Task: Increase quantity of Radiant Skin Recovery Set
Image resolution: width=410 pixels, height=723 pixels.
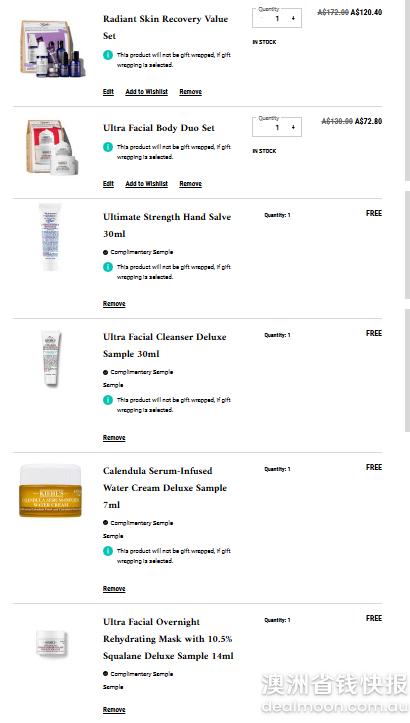Action: coord(293,18)
